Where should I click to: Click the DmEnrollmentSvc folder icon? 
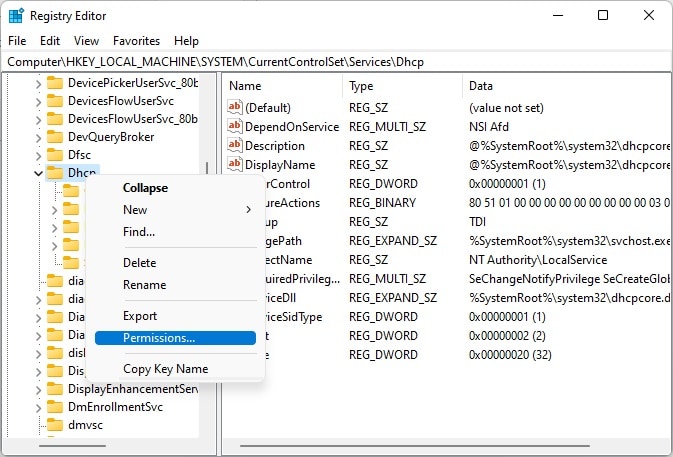coord(55,407)
